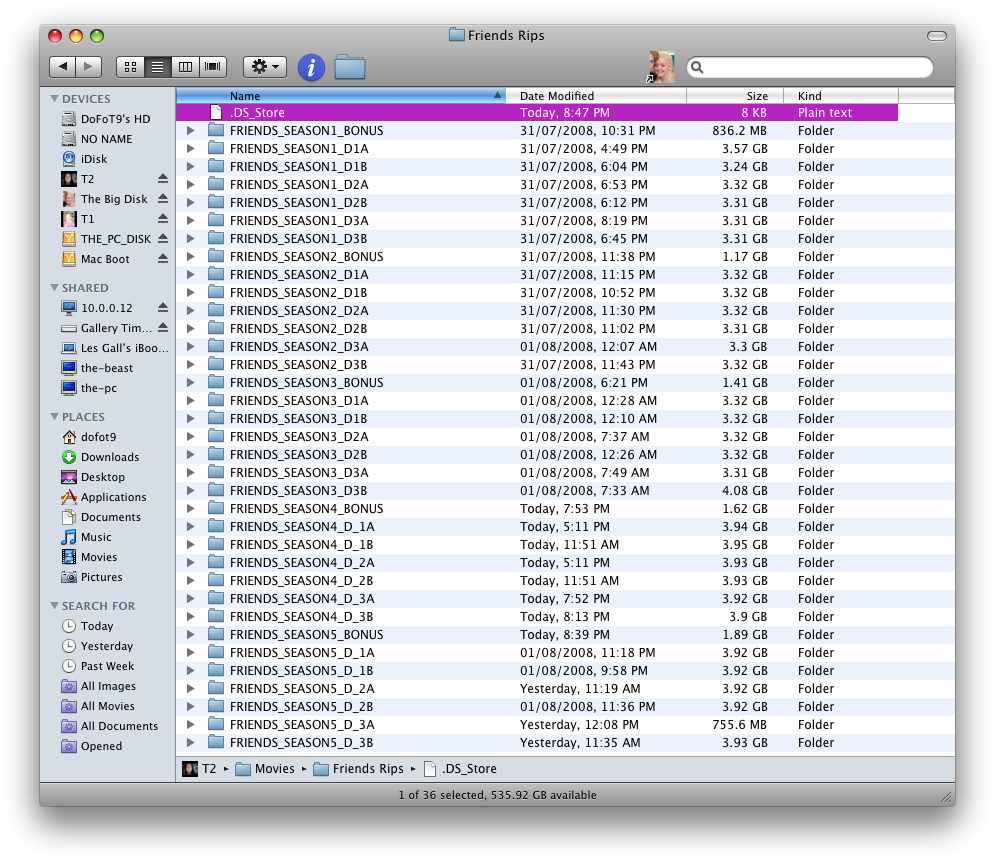This screenshot has width=995, height=861.
Task: Open the-beast shared computer
Action: point(97,368)
